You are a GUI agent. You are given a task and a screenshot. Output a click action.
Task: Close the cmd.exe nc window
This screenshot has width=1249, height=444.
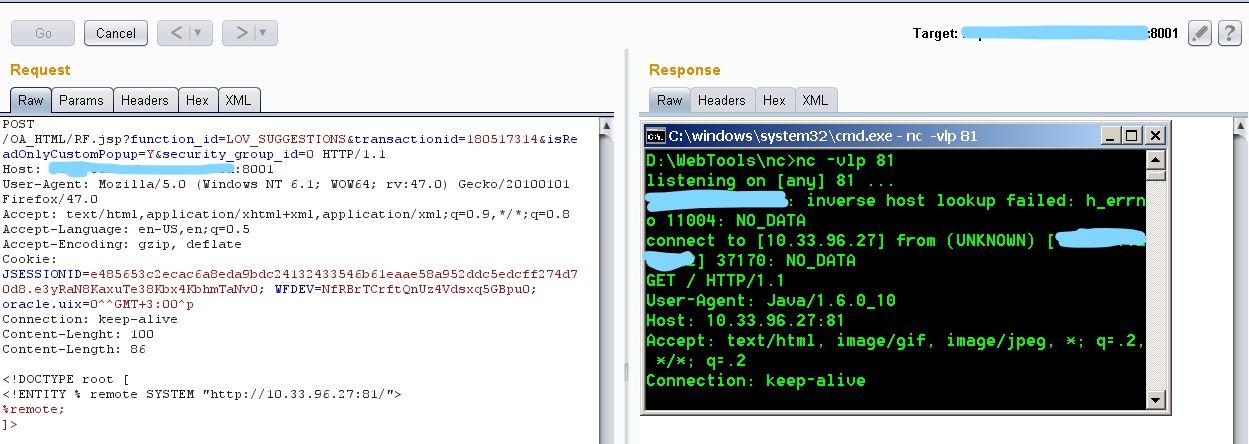click(x=1155, y=135)
